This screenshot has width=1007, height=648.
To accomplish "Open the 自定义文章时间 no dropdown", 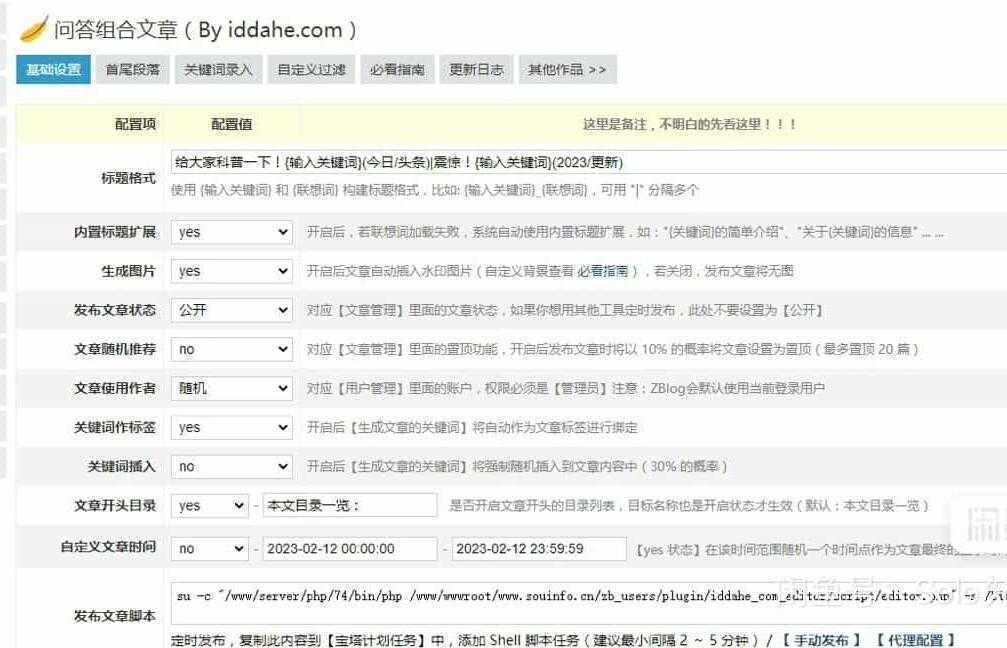I will [210, 548].
